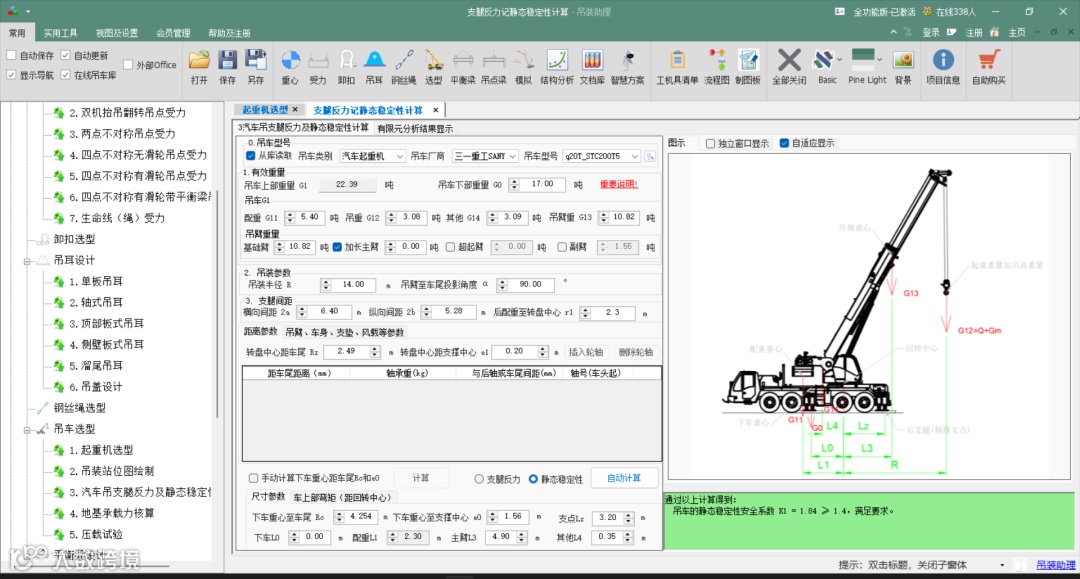Click 重要说明! link
This screenshot has height=579, width=1080.
pos(619,185)
